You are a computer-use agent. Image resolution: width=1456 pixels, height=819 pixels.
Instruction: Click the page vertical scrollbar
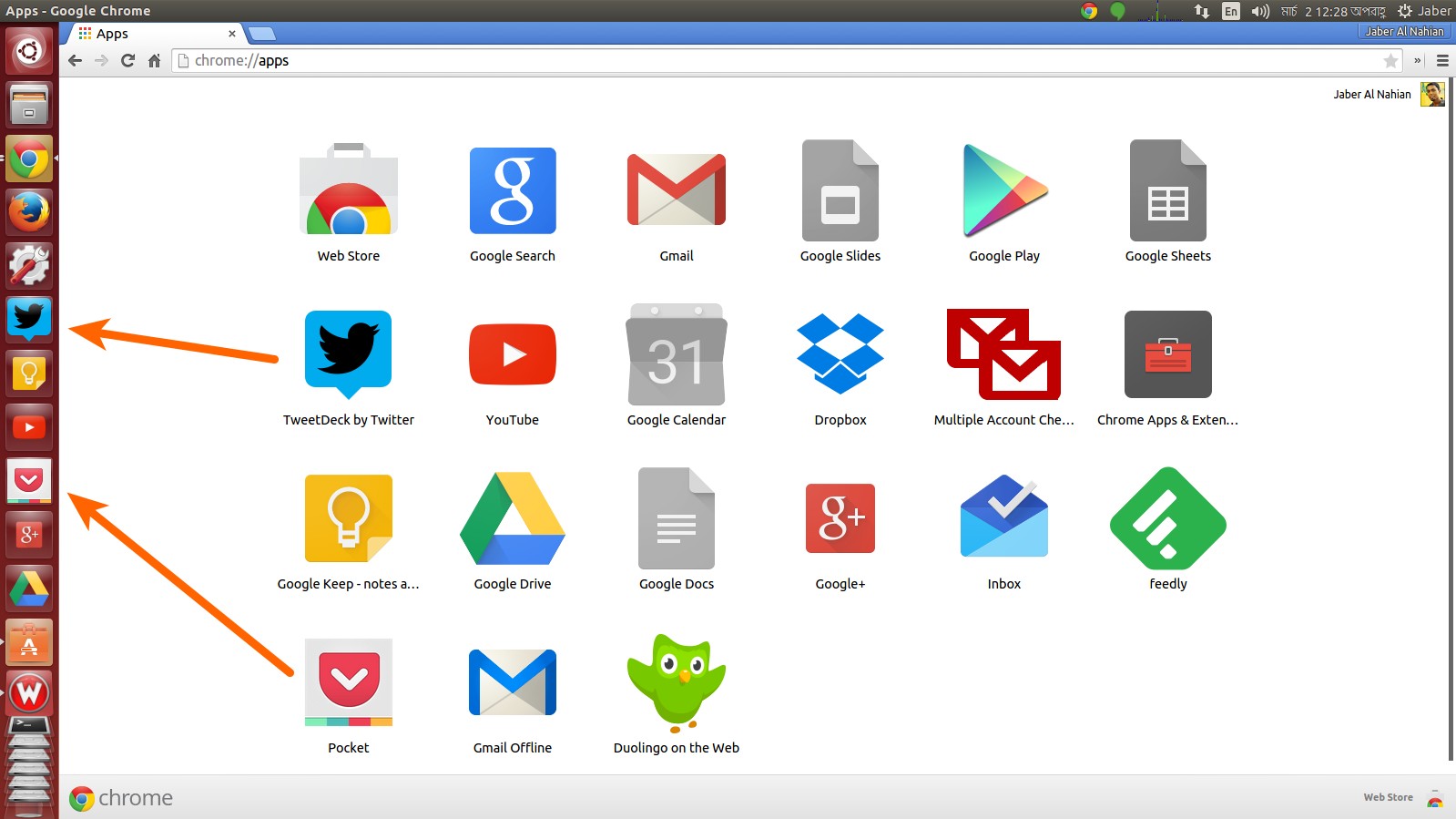(1451, 419)
